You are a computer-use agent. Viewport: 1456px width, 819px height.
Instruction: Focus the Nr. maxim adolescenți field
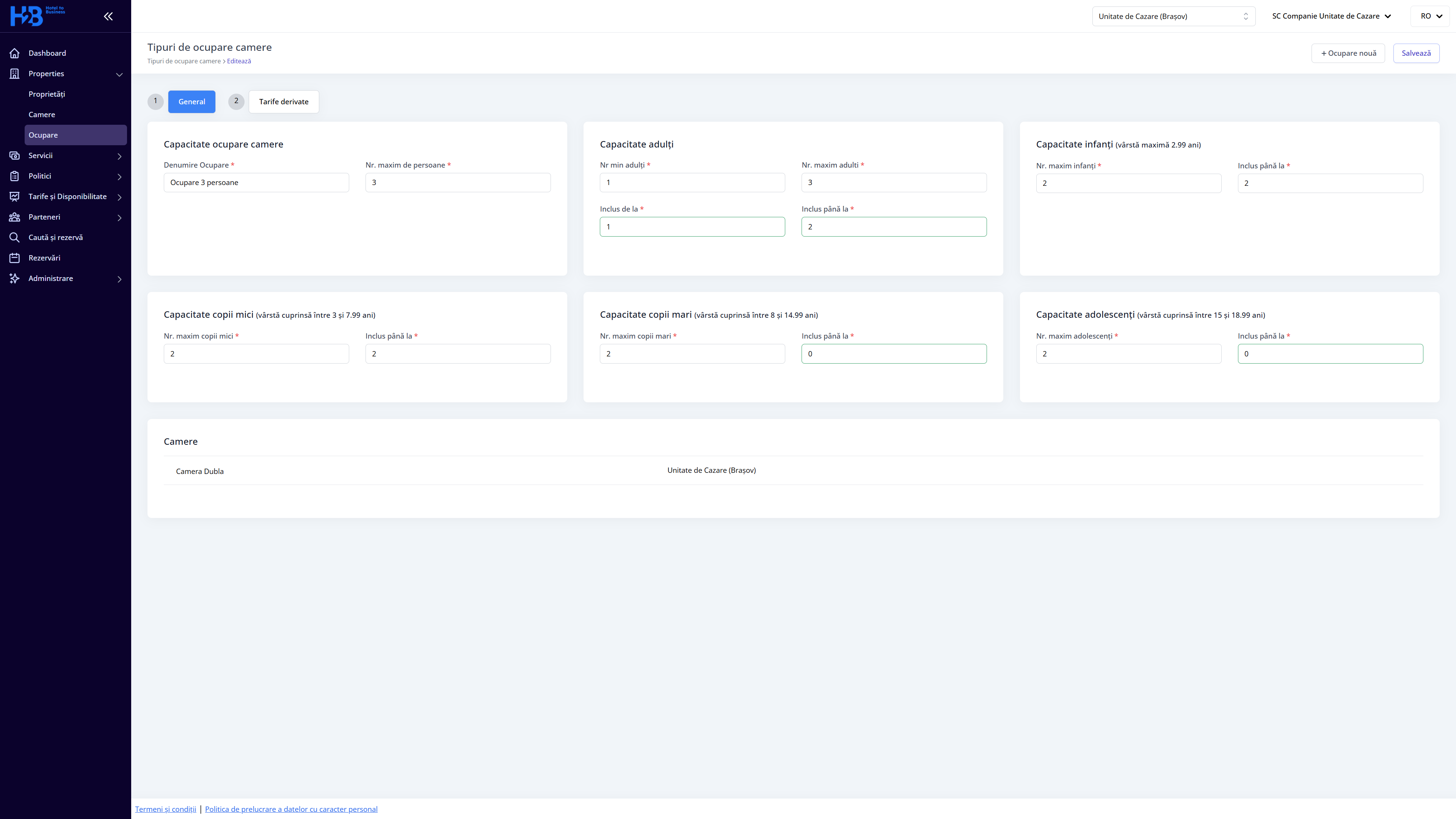(x=1129, y=354)
